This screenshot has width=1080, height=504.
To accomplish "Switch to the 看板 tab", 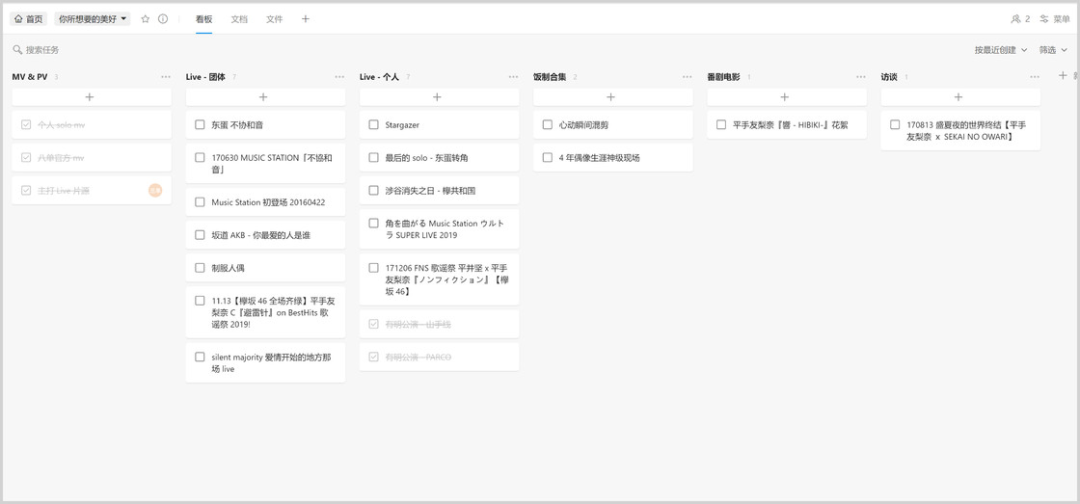I will pos(204,19).
